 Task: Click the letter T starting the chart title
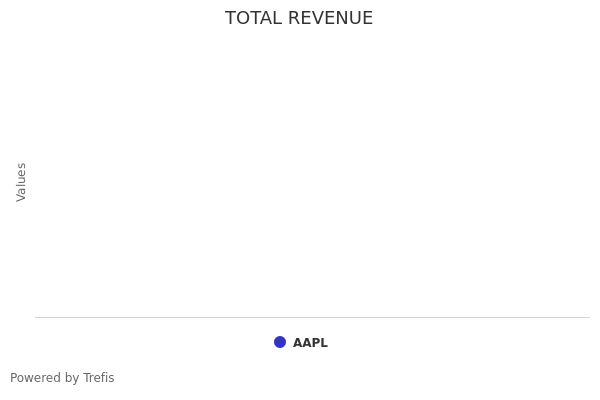point(230,18)
